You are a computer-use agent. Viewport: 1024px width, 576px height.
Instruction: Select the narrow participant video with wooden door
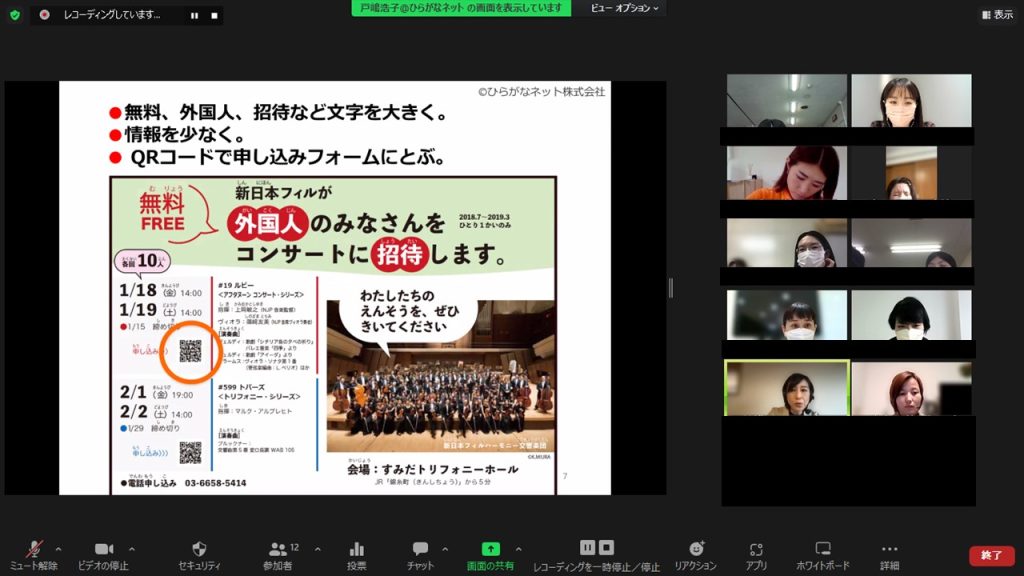tap(911, 173)
